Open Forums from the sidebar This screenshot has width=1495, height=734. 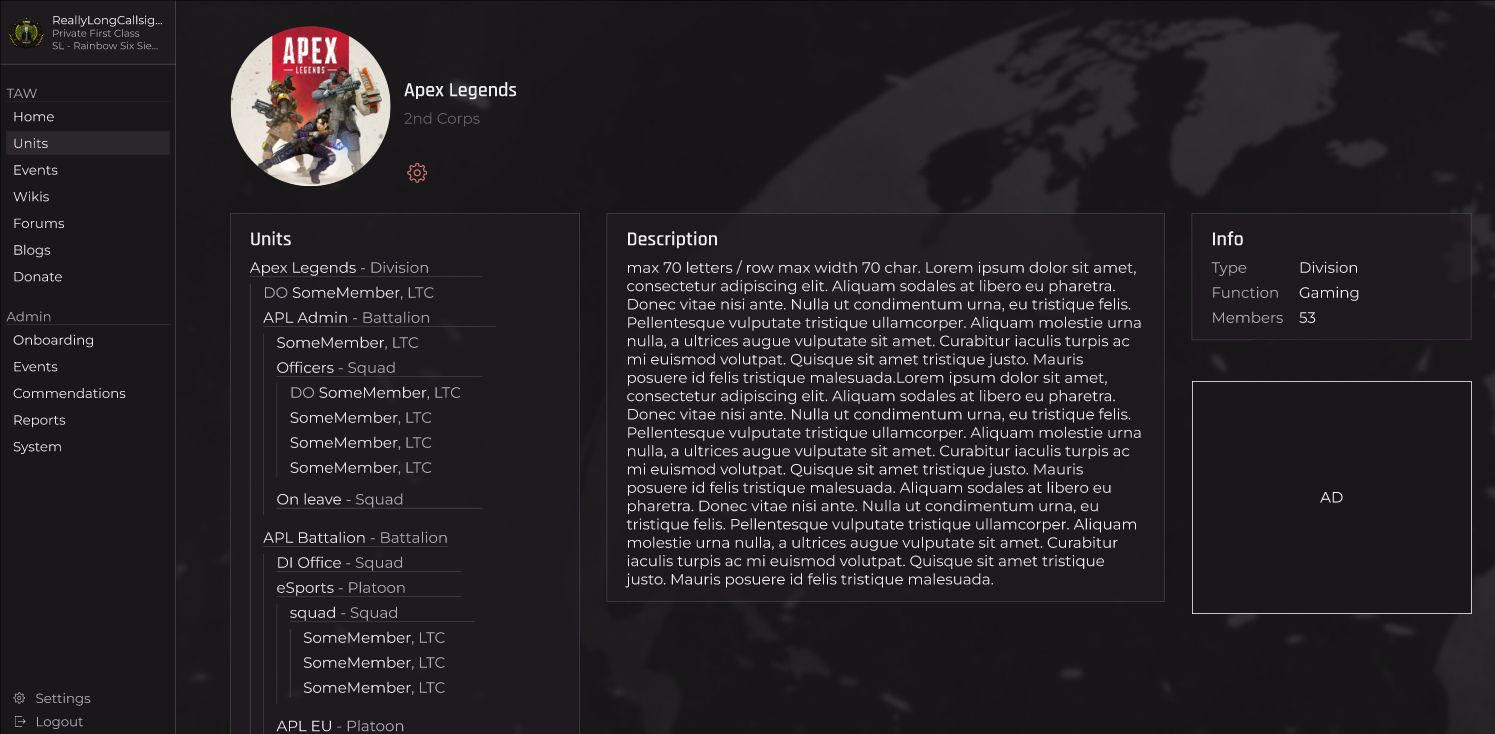[38, 223]
